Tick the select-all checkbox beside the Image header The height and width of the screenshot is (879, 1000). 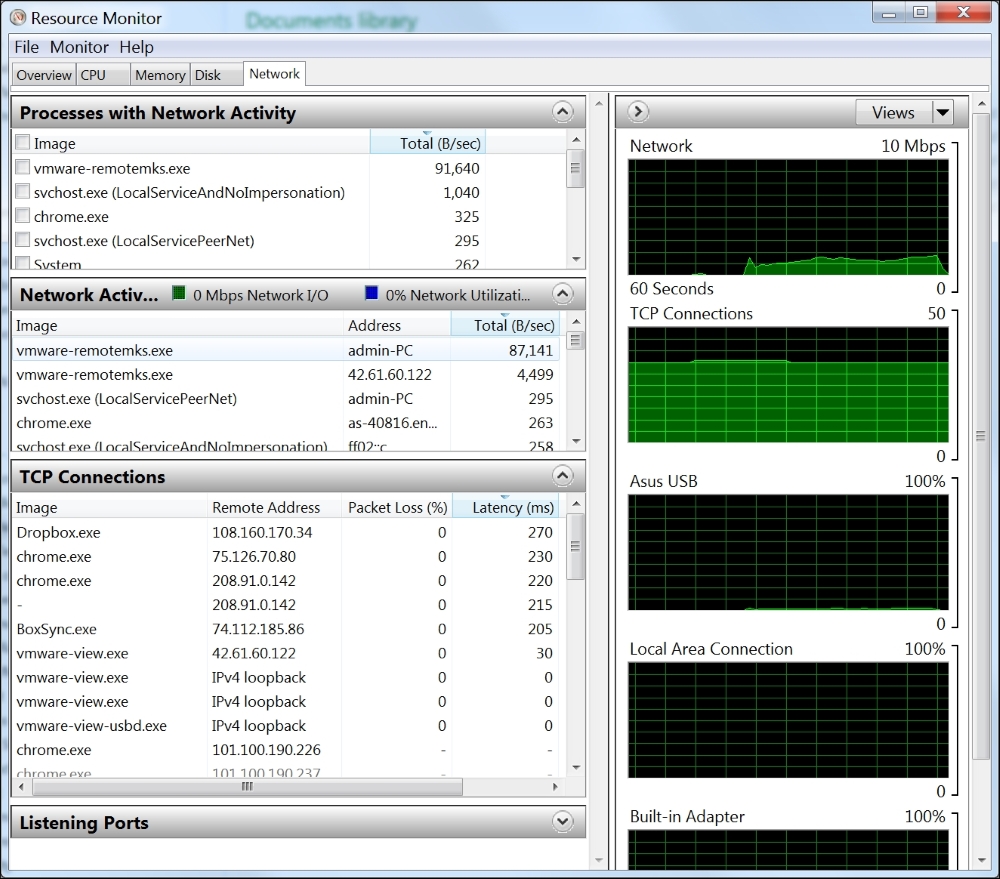(x=22, y=142)
